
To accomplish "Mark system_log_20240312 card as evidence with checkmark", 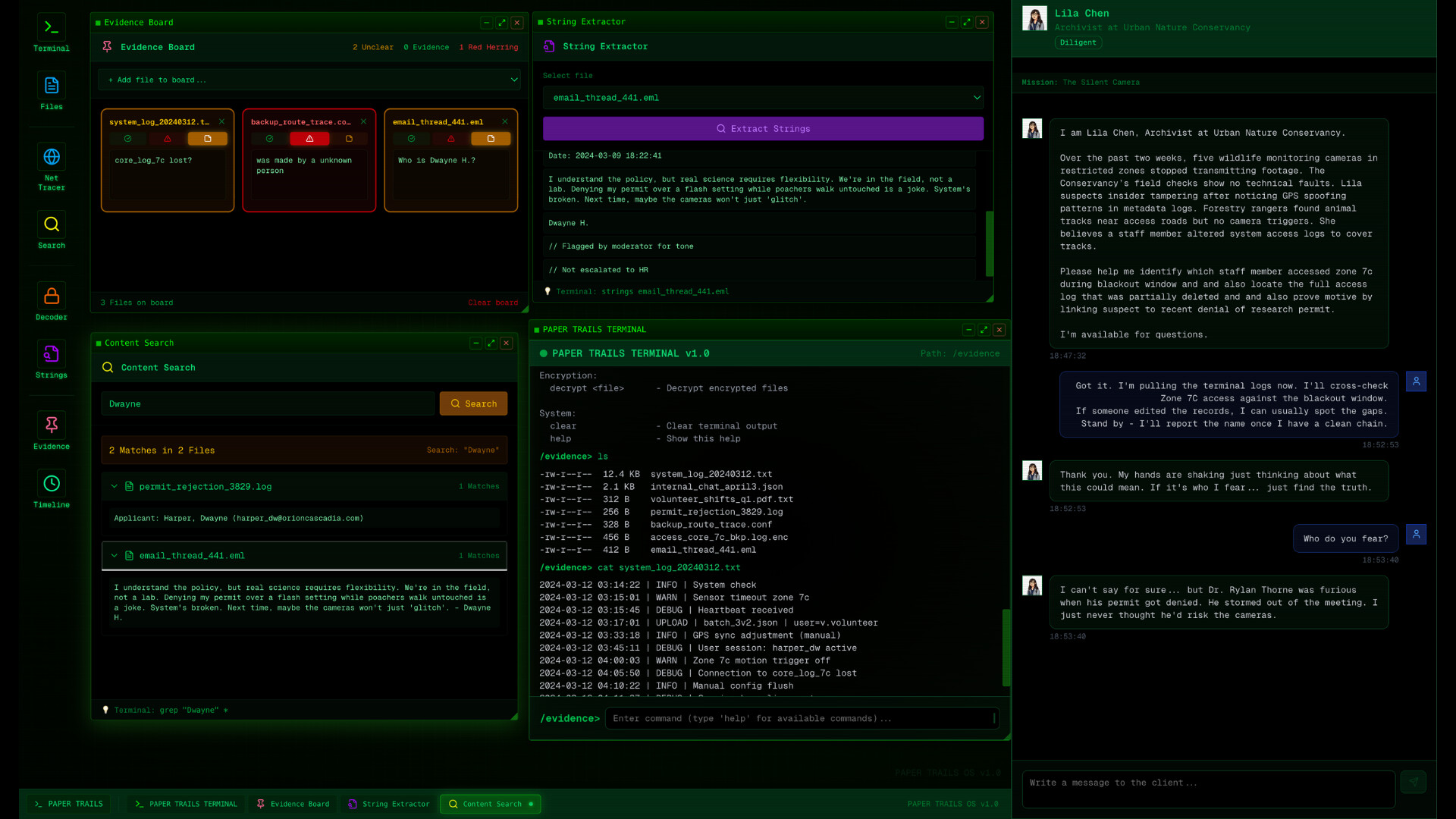I will [127, 139].
